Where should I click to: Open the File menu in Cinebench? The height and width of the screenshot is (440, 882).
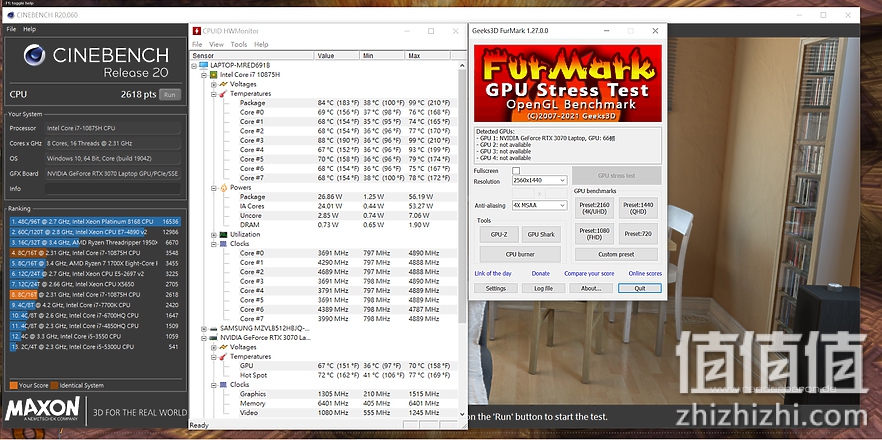coord(11,29)
